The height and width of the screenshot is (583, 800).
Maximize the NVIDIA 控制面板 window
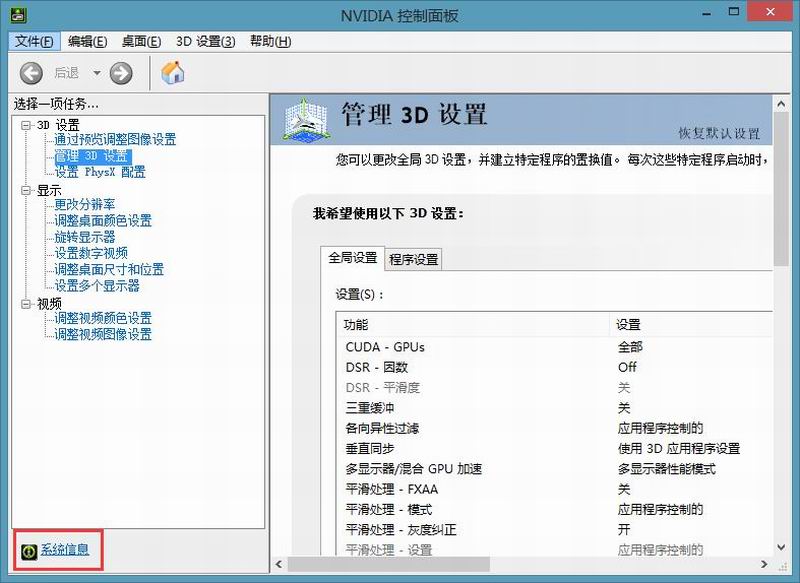[x=734, y=12]
